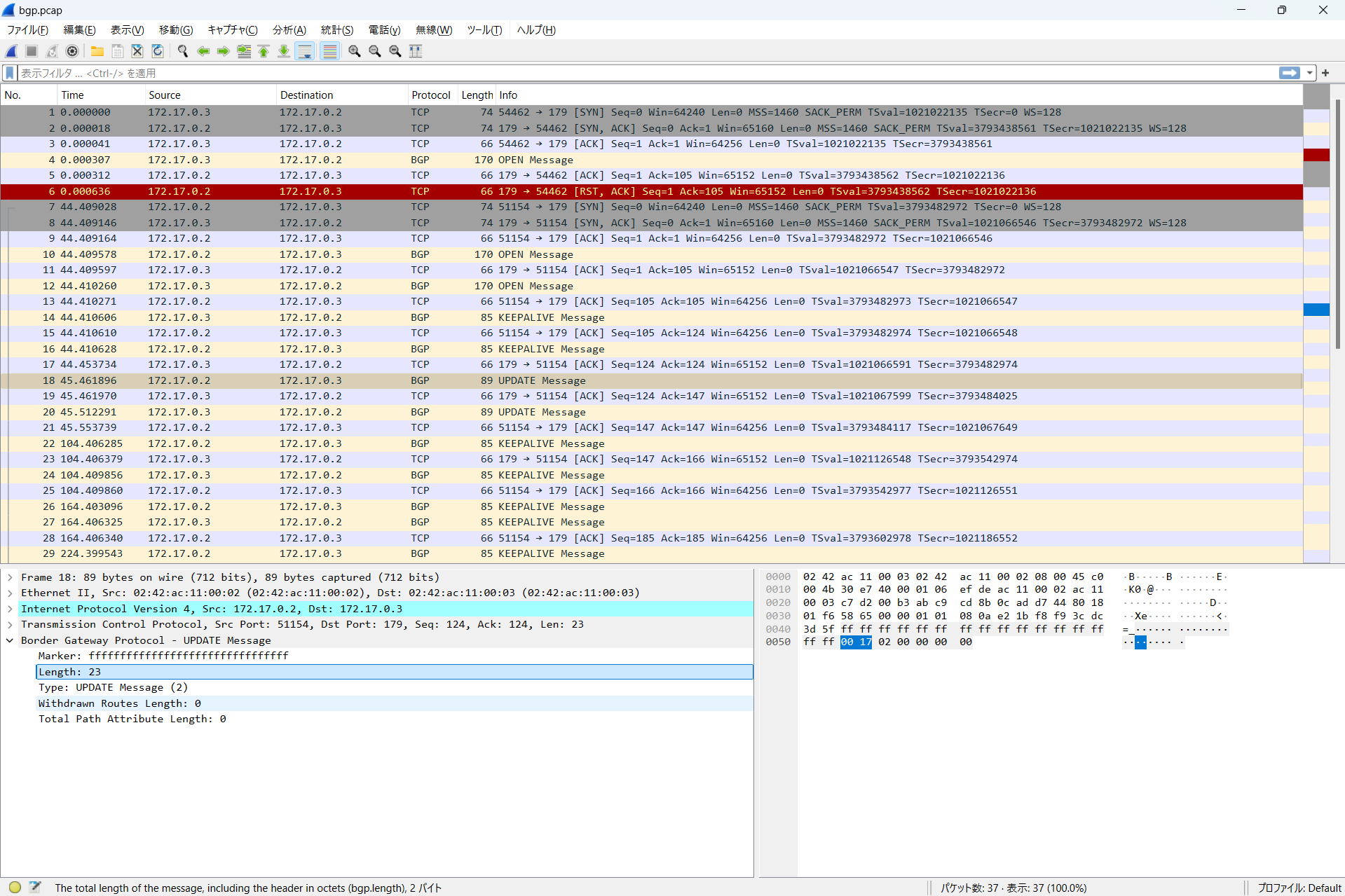Sort by the Protocol column

(432, 95)
